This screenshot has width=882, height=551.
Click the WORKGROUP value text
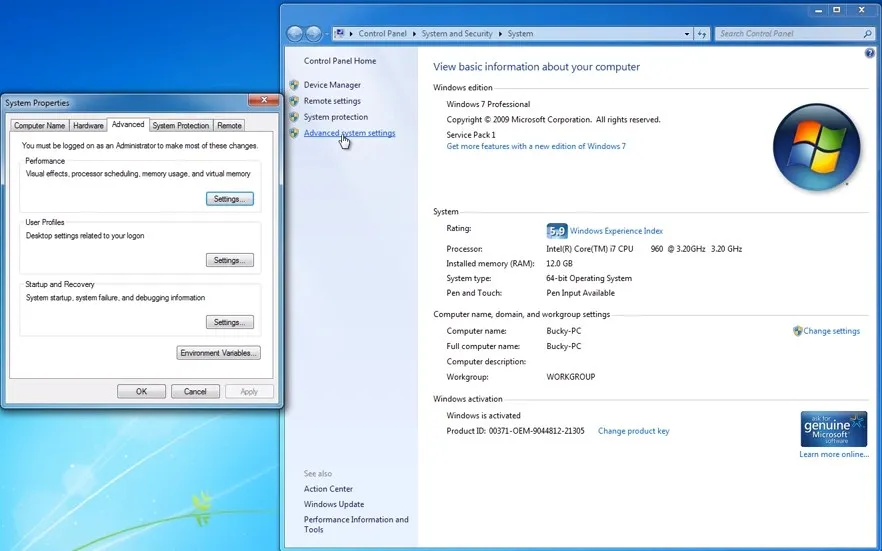click(570, 377)
